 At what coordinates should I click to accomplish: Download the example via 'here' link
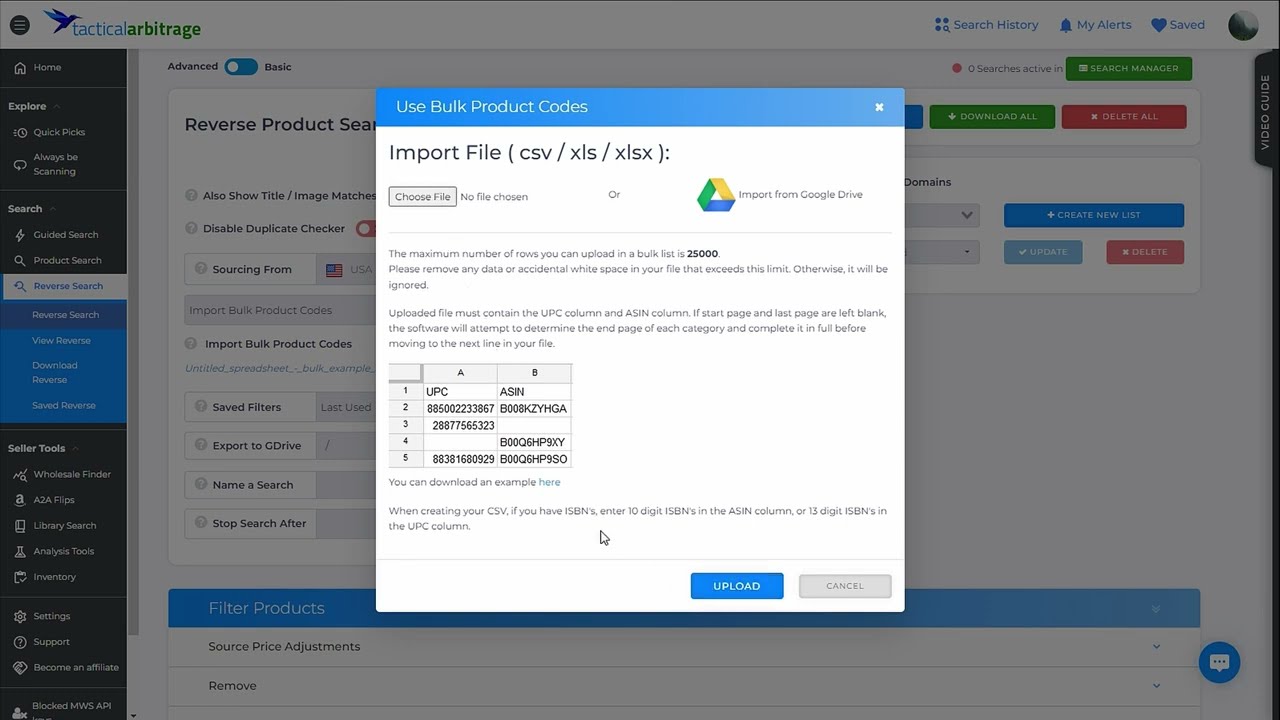click(549, 482)
